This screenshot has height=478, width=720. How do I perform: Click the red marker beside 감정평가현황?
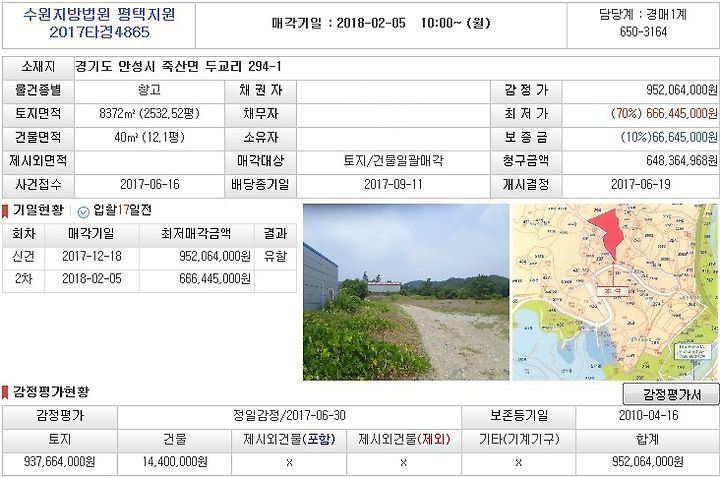click(5, 393)
